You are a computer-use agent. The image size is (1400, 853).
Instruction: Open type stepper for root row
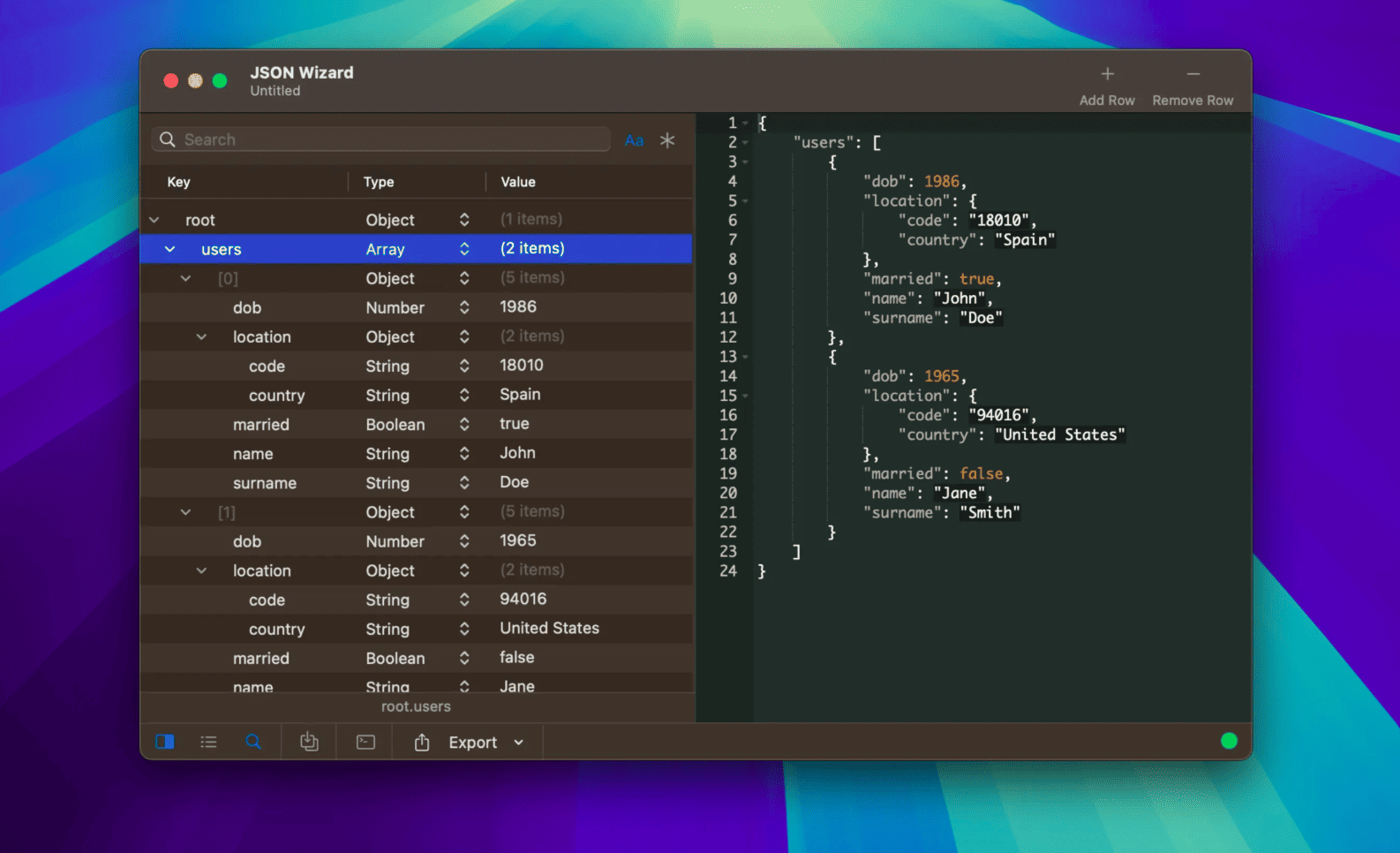(x=464, y=220)
